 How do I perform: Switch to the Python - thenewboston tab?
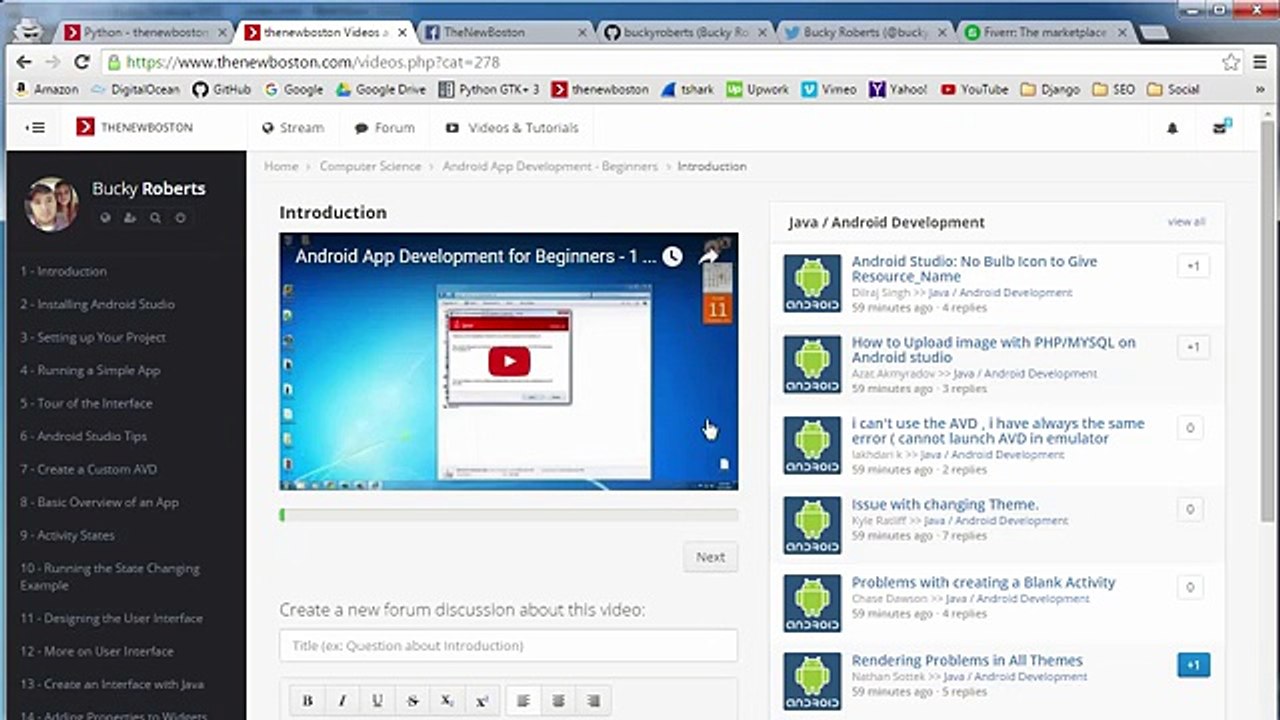point(145,32)
